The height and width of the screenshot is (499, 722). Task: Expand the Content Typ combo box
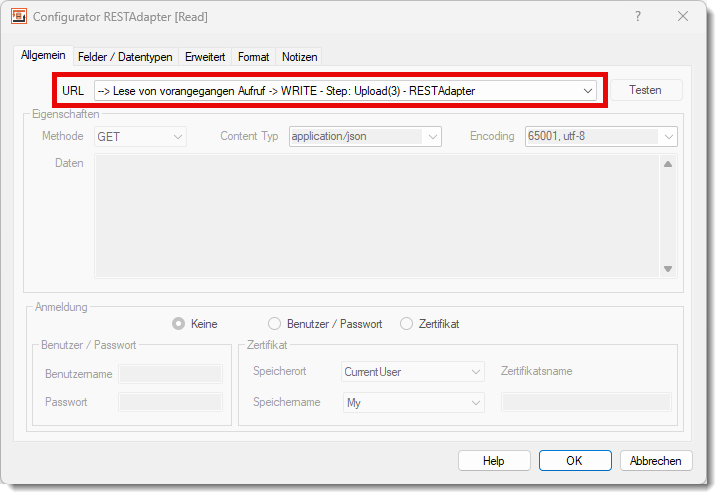point(433,137)
